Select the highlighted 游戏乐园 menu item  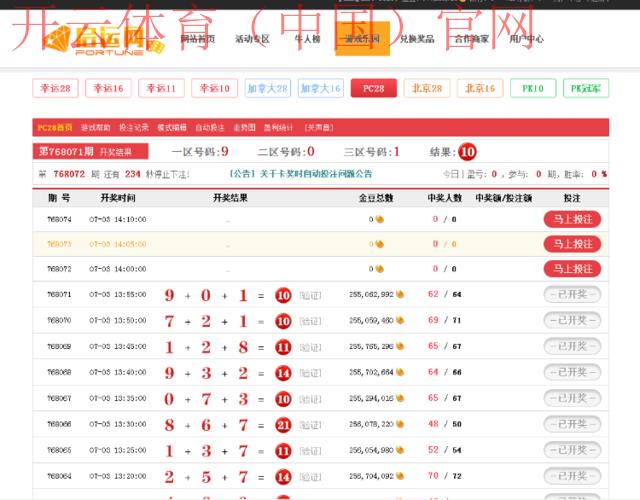click(362, 38)
